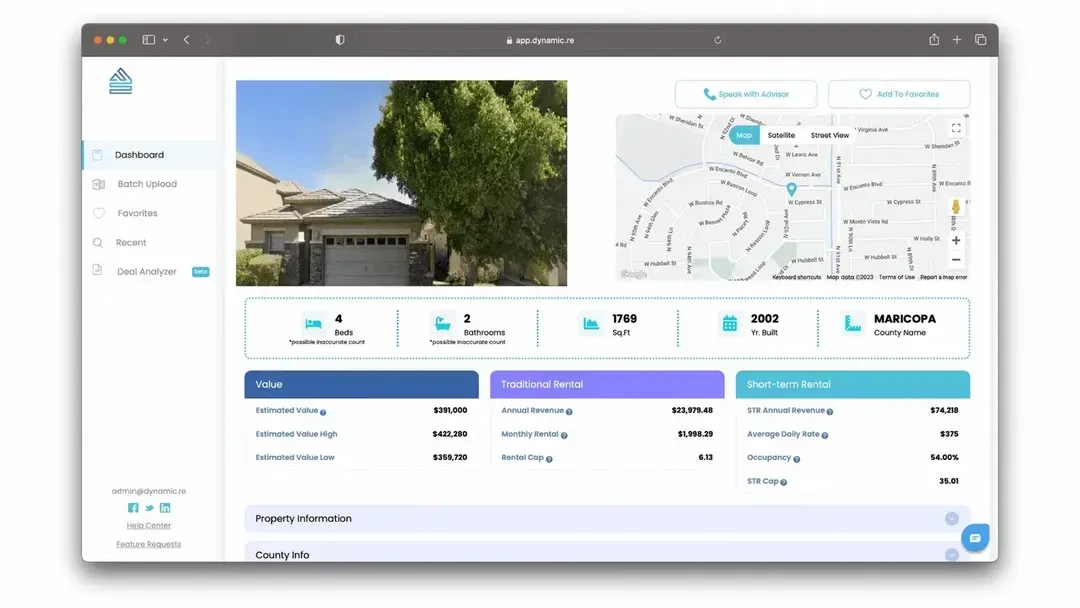This screenshot has height=608, width=1080.
Task: Zoom in on the map
Action: [x=956, y=240]
